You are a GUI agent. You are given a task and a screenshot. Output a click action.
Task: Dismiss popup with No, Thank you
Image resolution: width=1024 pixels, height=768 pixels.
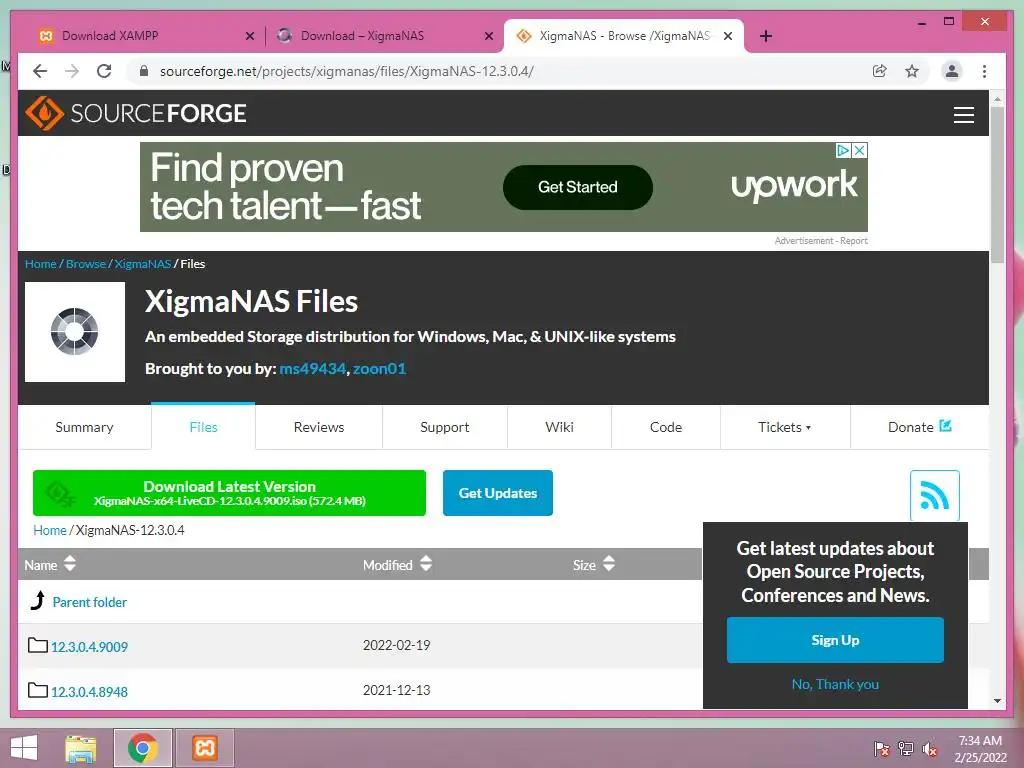[x=835, y=684]
